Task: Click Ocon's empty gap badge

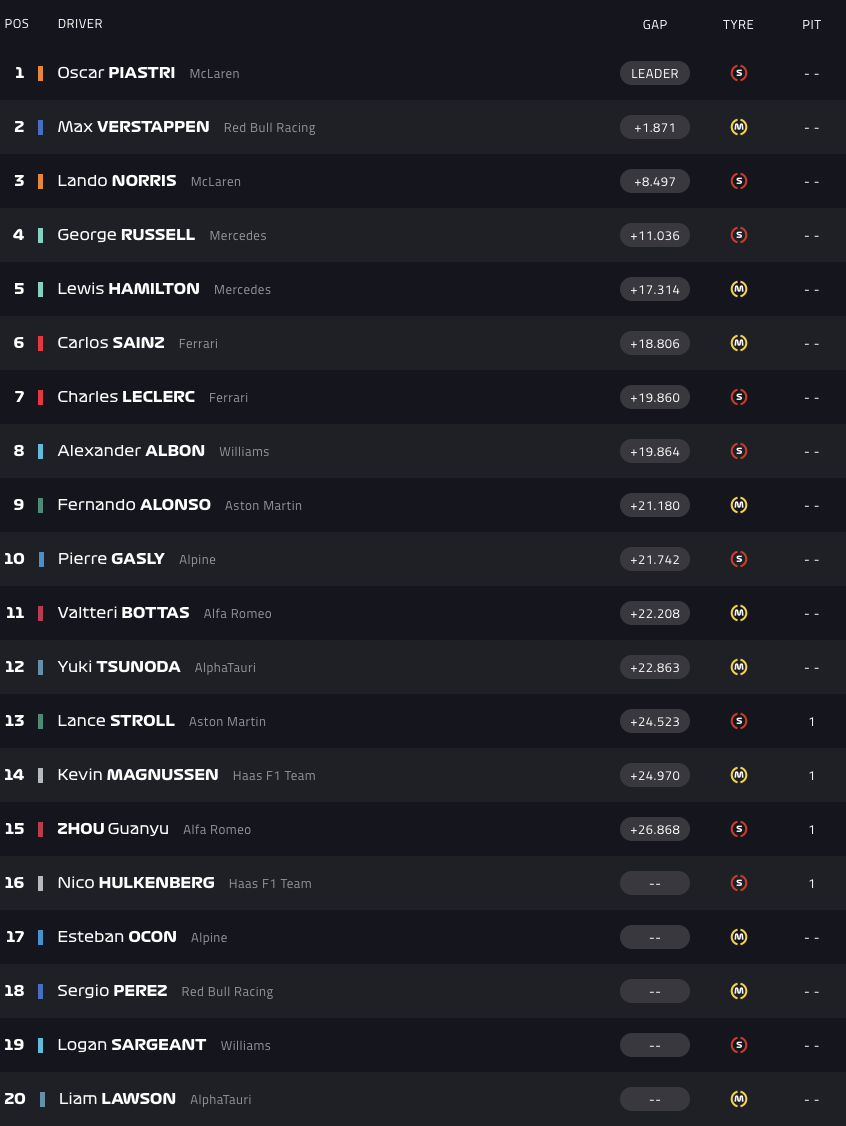Action: (x=655, y=937)
